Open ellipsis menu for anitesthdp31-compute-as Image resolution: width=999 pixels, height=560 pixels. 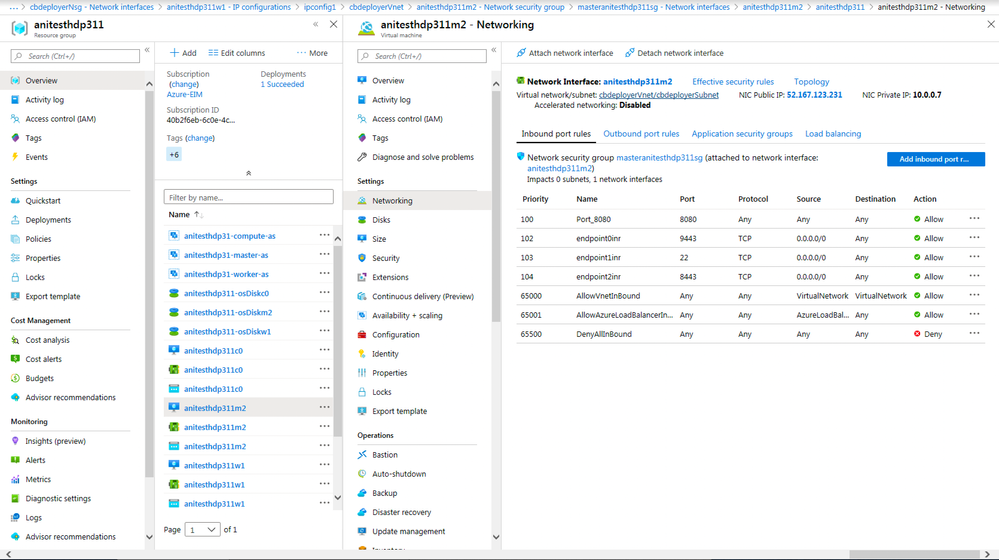[324, 235]
